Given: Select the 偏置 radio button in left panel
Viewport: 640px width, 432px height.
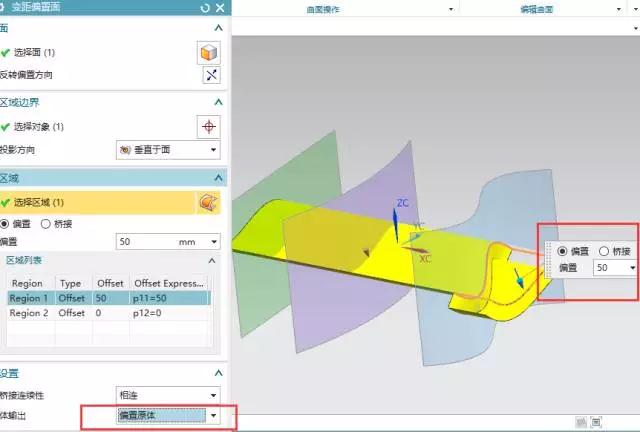Looking at the screenshot, I should (x=6, y=223).
